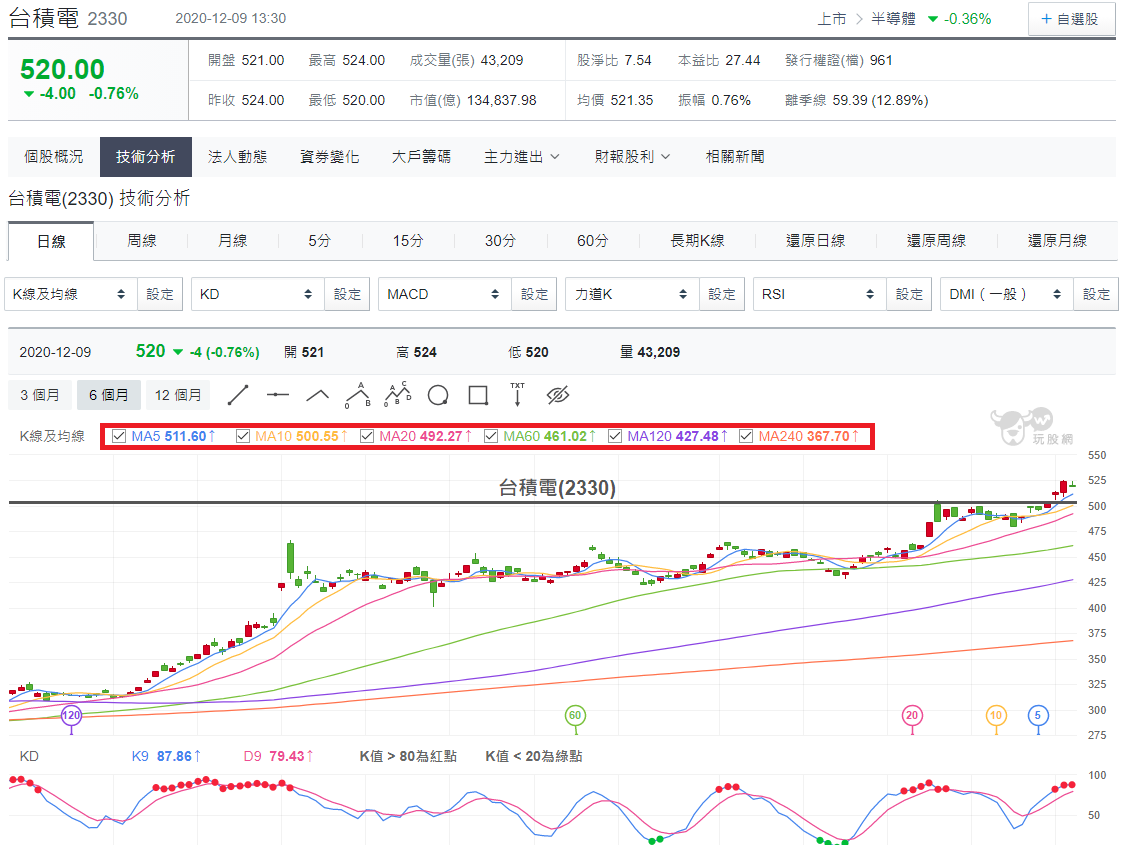
Task: Open the DMI (一般) indicator dropdown
Action: click(x=1006, y=294)
